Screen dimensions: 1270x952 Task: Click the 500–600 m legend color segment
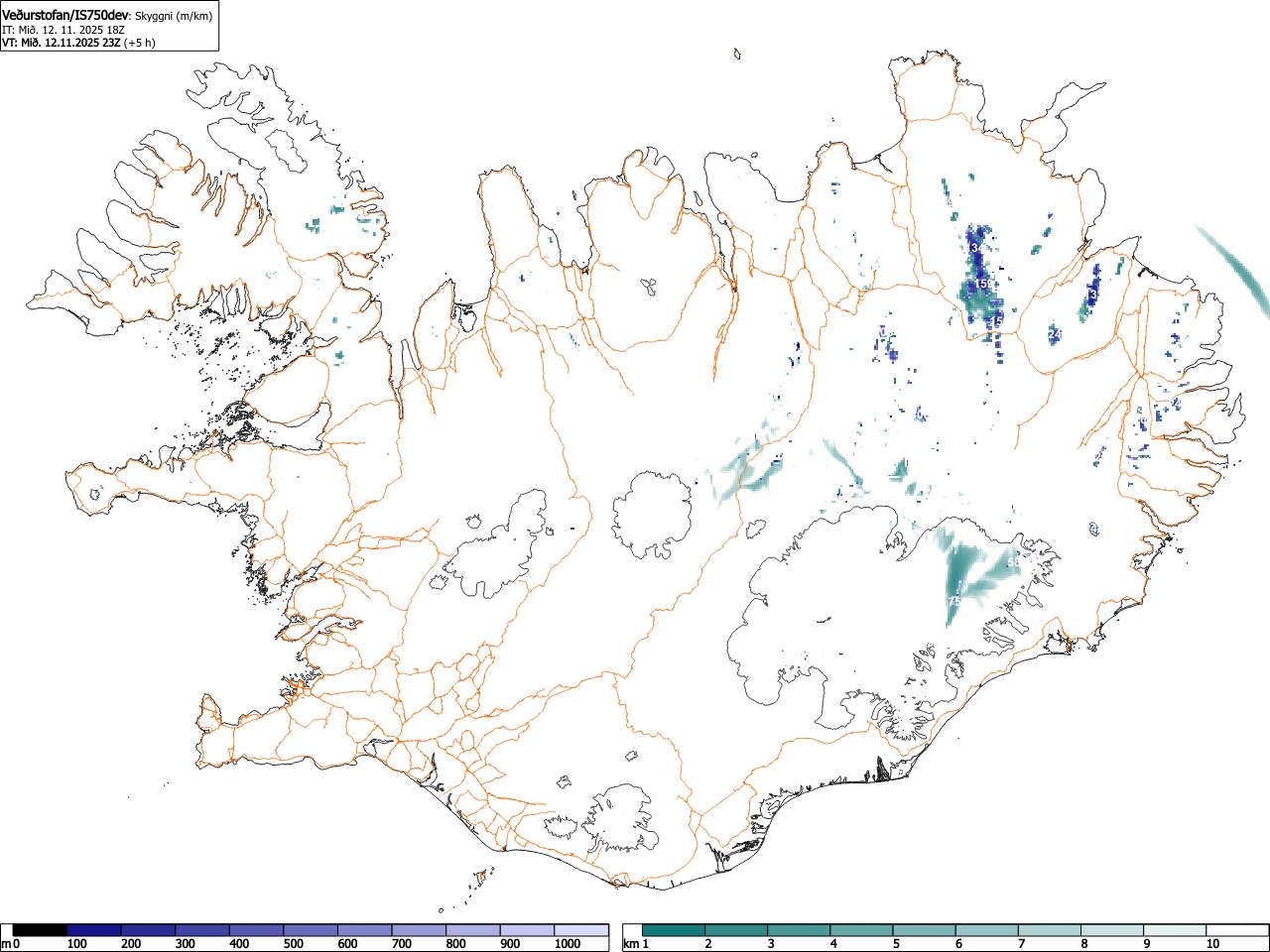click(311, 930)
